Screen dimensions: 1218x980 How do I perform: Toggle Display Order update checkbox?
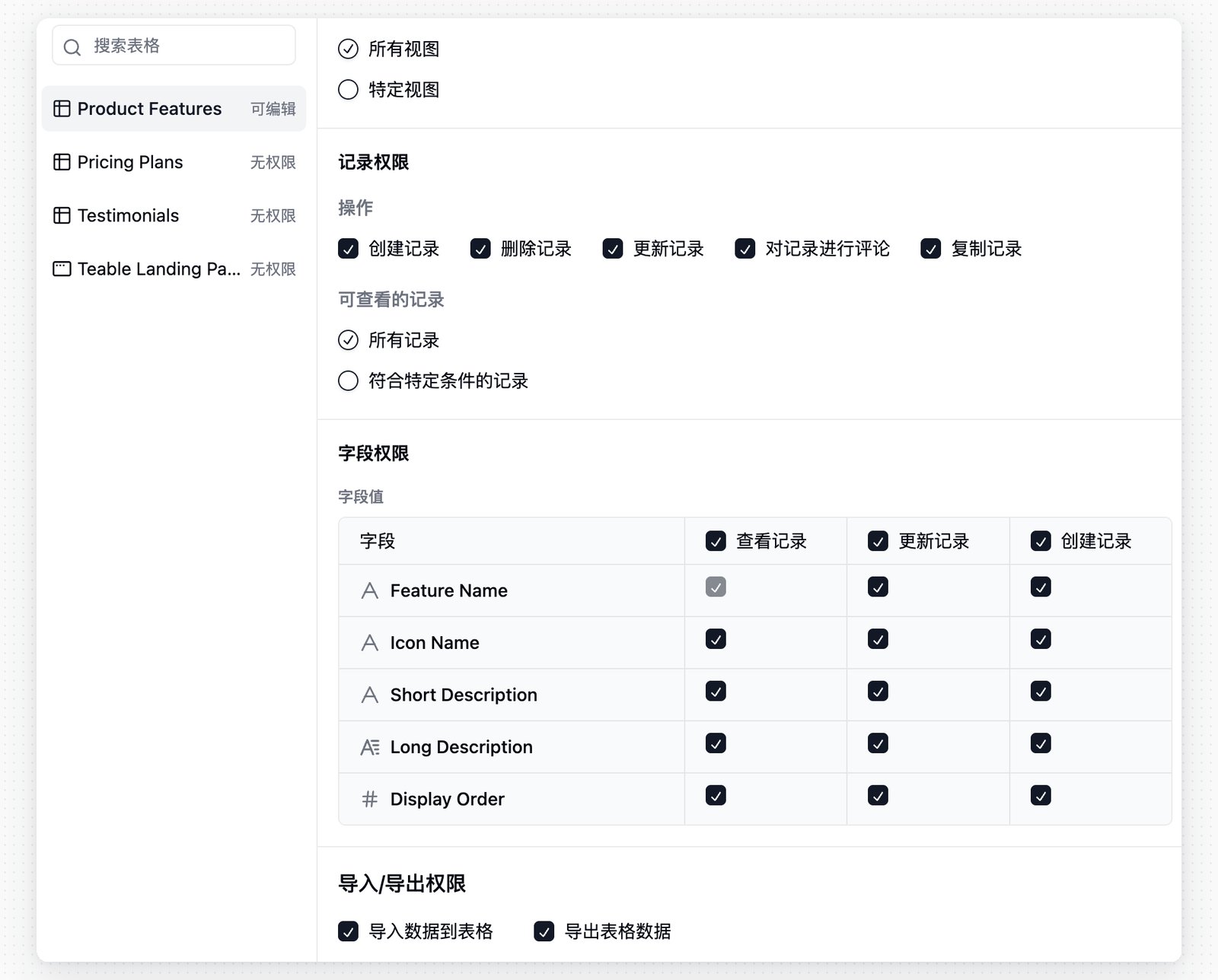point(878,795)
